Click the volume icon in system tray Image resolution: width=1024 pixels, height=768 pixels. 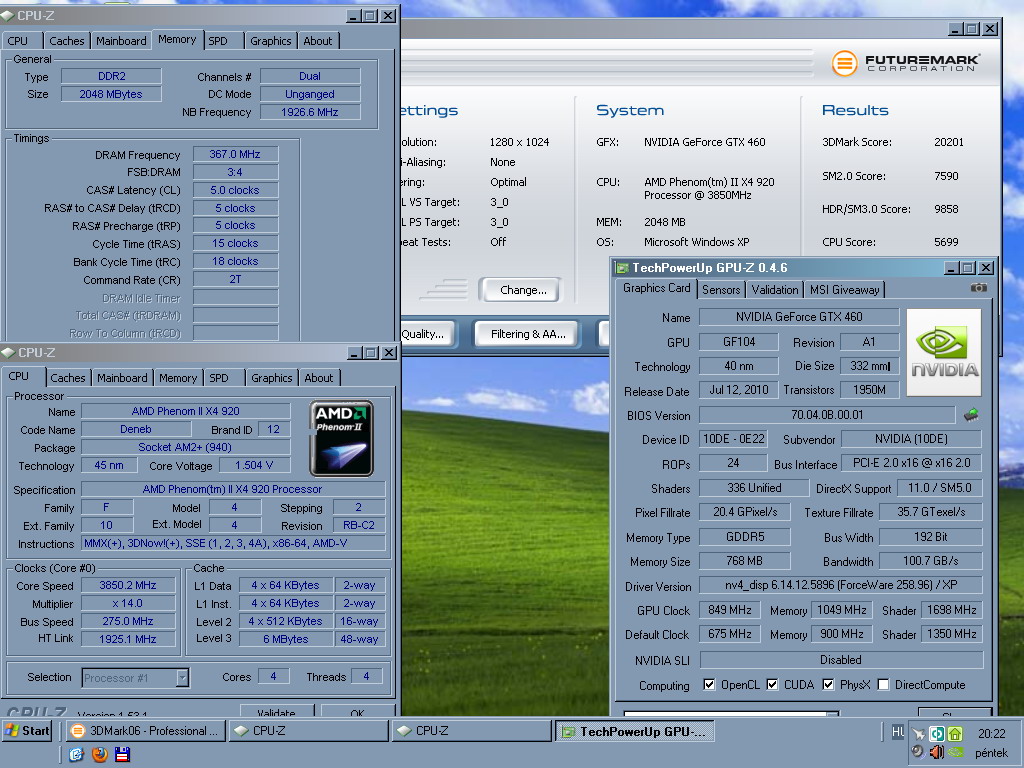[x=936, y=752]
